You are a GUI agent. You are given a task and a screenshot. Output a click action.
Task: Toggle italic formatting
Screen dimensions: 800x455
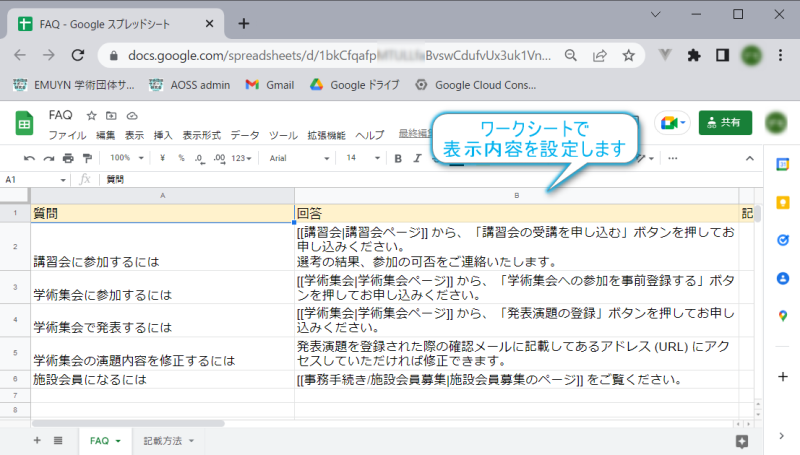click(416, 158)
